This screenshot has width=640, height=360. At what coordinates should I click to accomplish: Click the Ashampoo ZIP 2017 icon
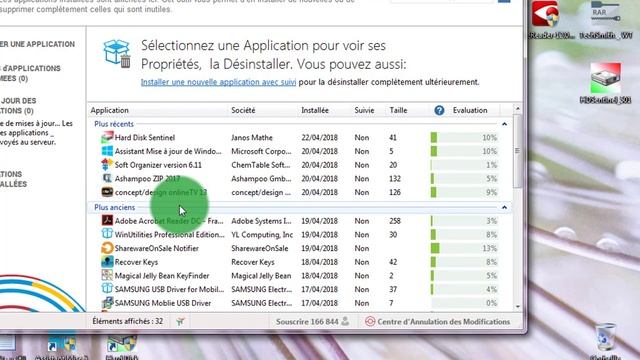[107, 178]
